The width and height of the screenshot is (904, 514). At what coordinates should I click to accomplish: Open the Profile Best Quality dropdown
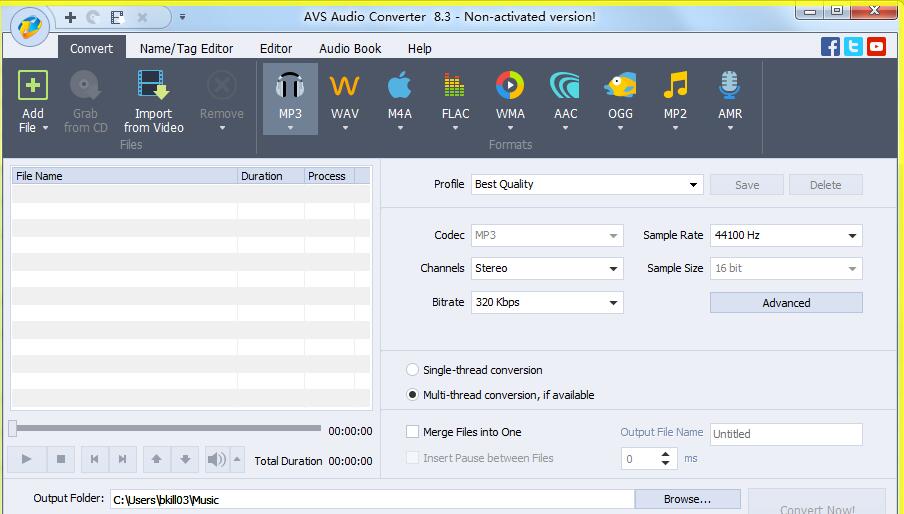coord(587,184)
